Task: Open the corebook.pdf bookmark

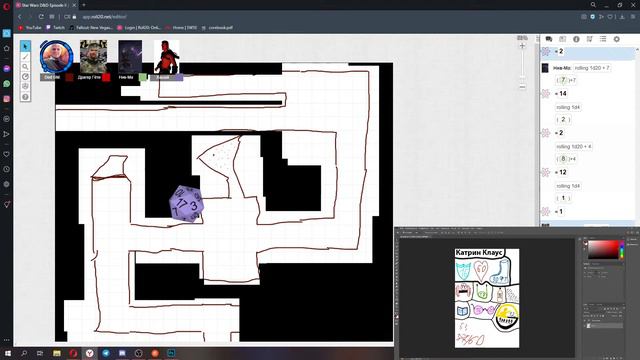Action: click(218, 28)
